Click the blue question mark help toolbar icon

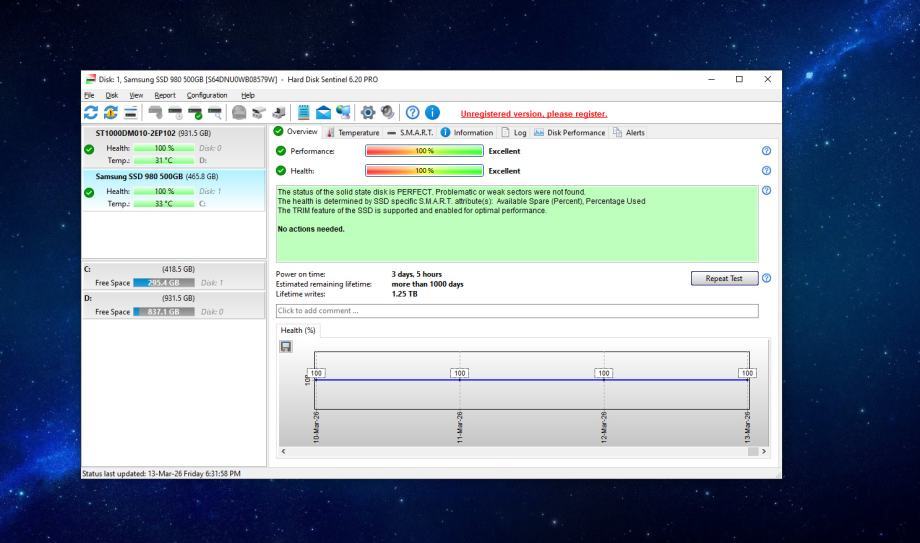coord(413,113)
